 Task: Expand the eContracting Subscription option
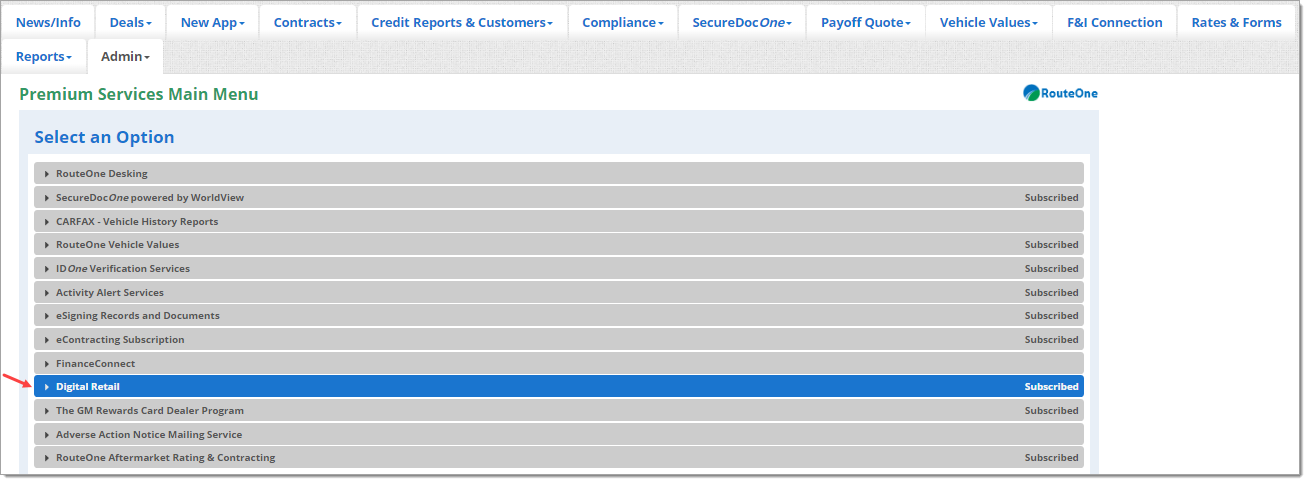point(559,340)
